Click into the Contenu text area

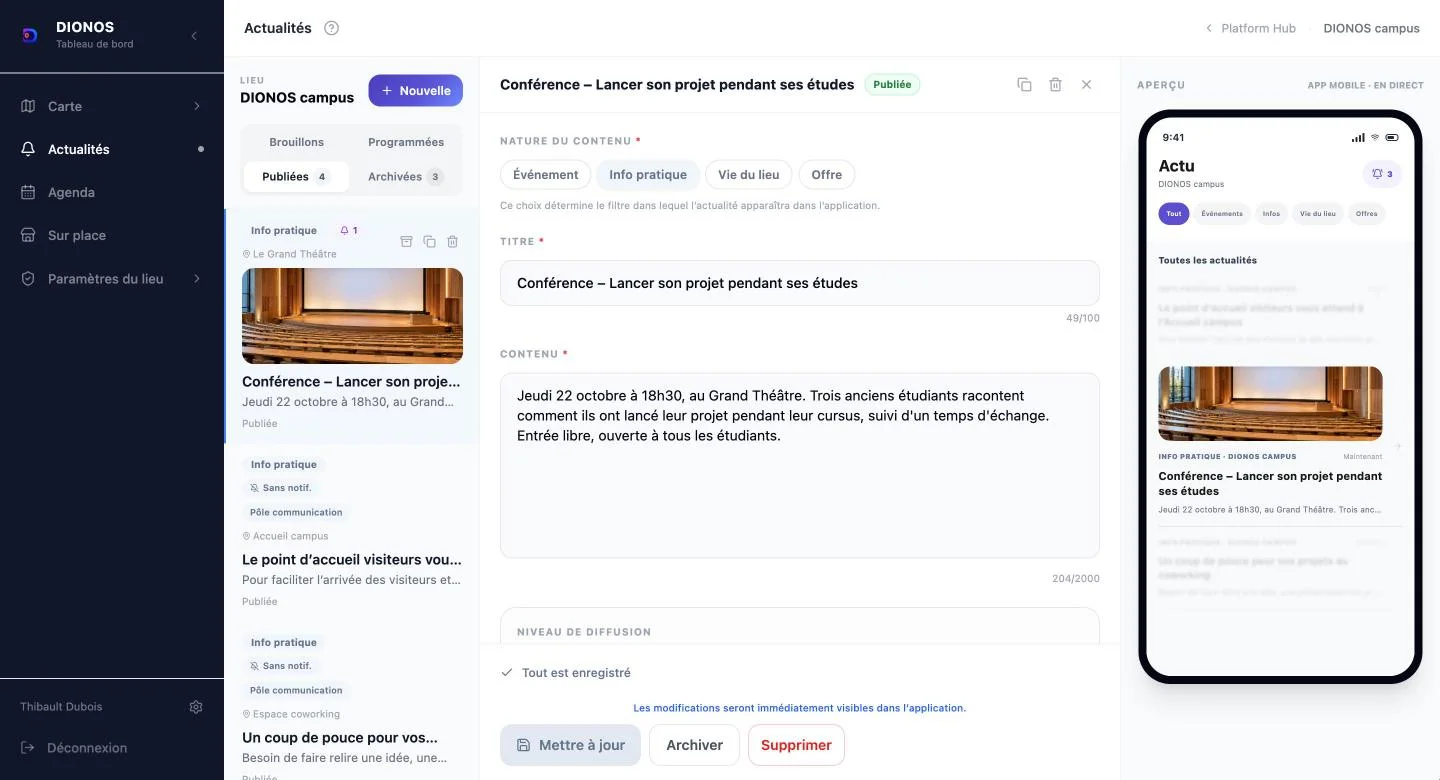[800, 466]
